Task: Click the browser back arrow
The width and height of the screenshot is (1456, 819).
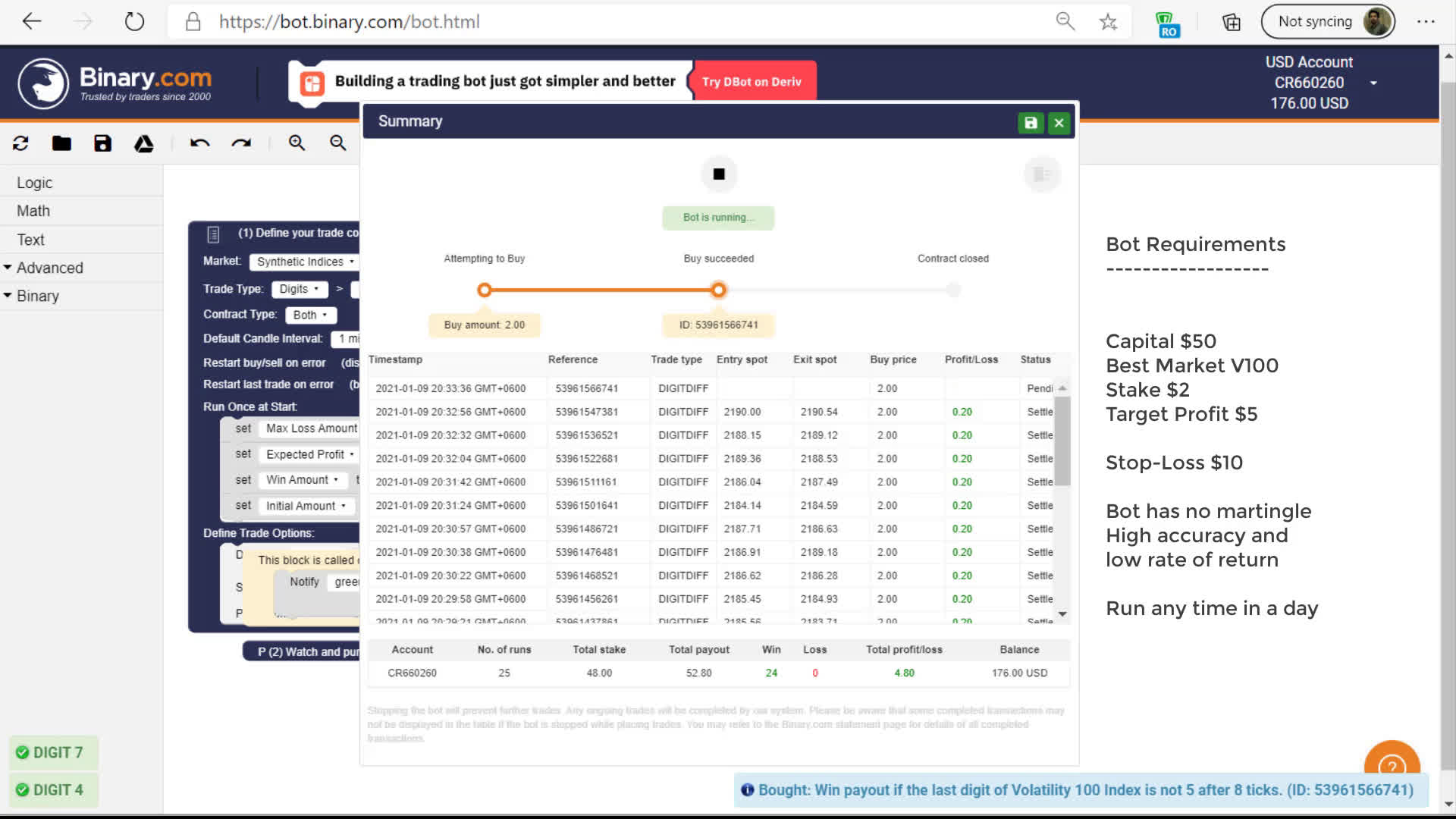Action: pyautogui.click(x=32, y=21)
